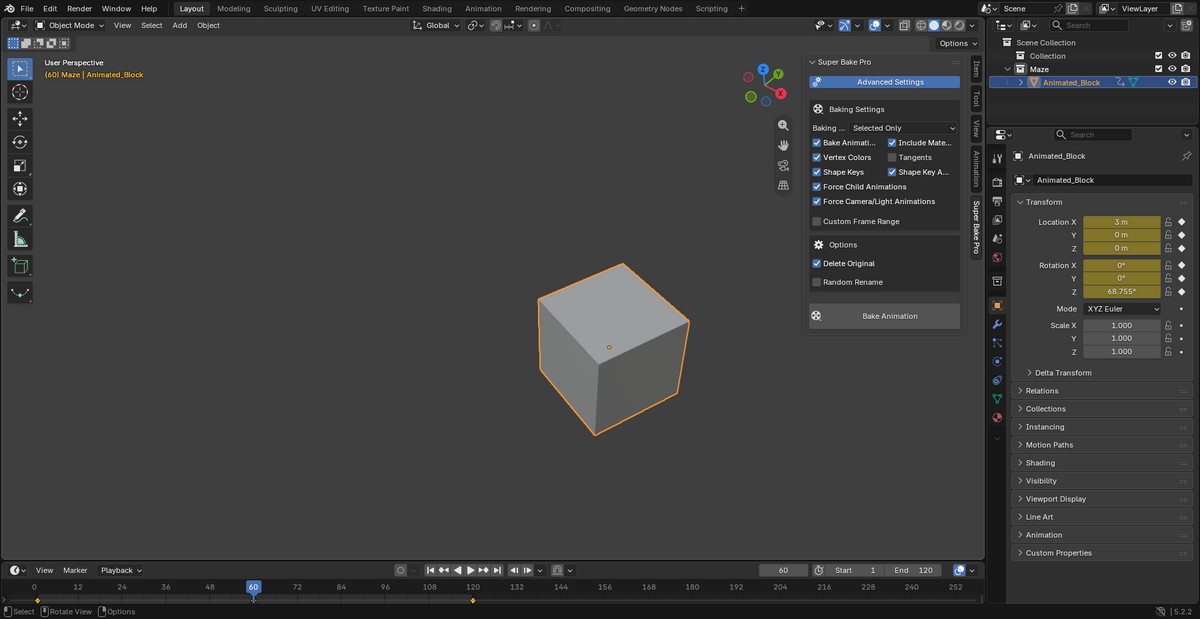Click the timeline playhead at frame 60

coord(253,587)
